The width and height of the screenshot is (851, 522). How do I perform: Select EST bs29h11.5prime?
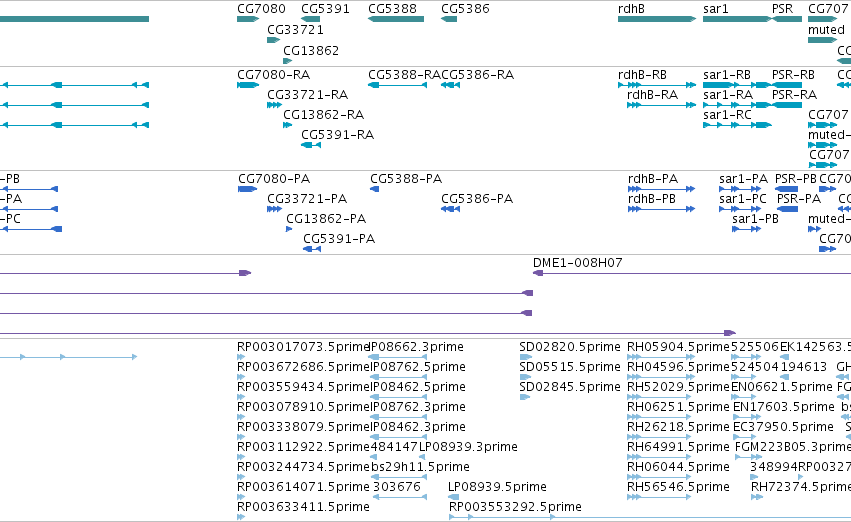[420, 467]
